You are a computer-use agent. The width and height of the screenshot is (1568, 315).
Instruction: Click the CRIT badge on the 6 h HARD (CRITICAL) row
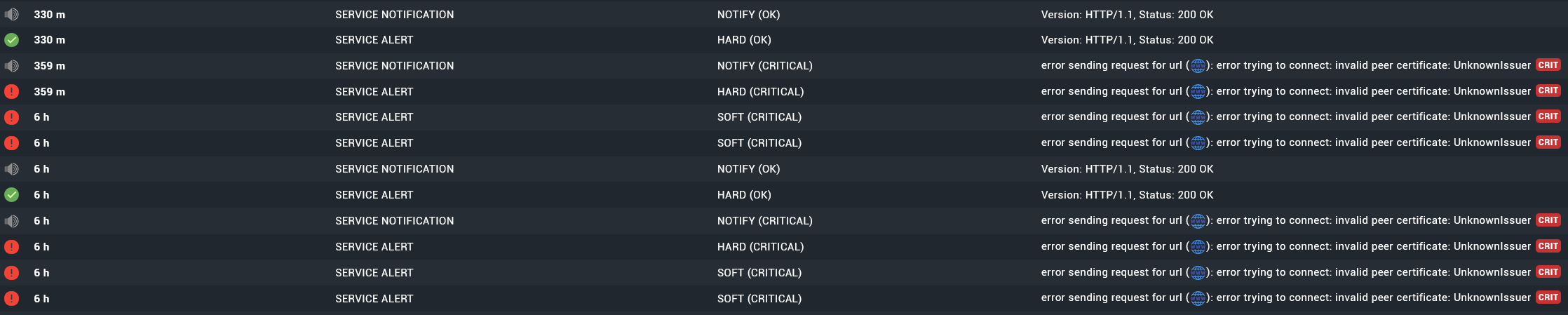tap(1548, 246)
